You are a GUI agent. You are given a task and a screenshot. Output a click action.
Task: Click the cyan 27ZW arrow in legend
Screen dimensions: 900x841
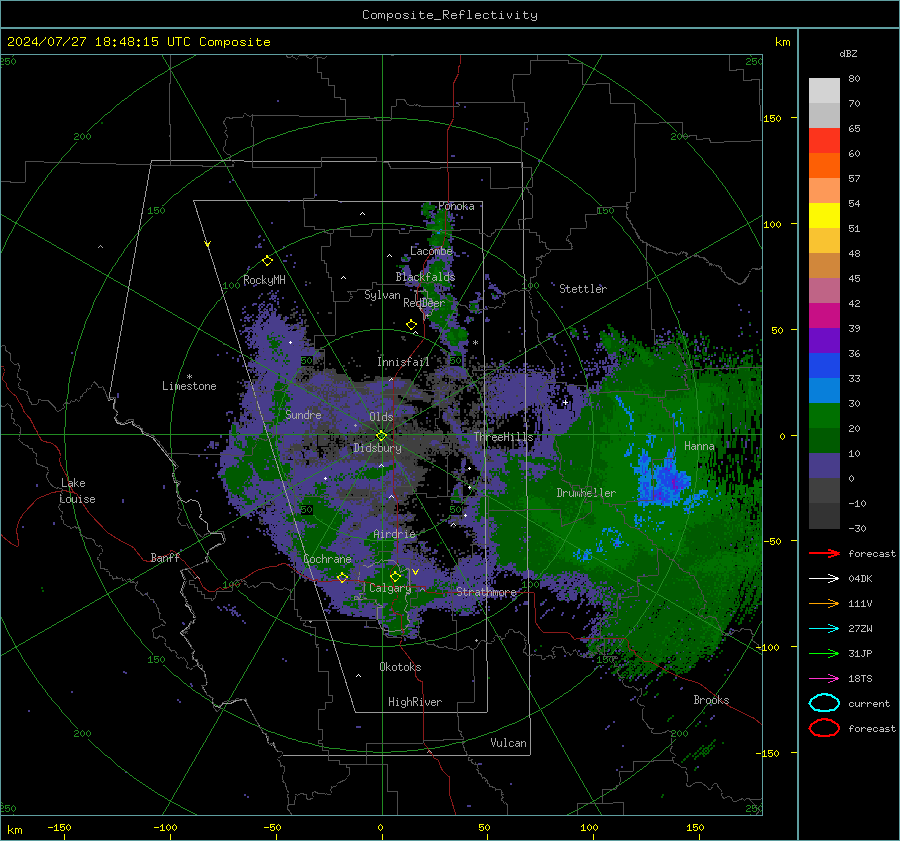(824, 629)
